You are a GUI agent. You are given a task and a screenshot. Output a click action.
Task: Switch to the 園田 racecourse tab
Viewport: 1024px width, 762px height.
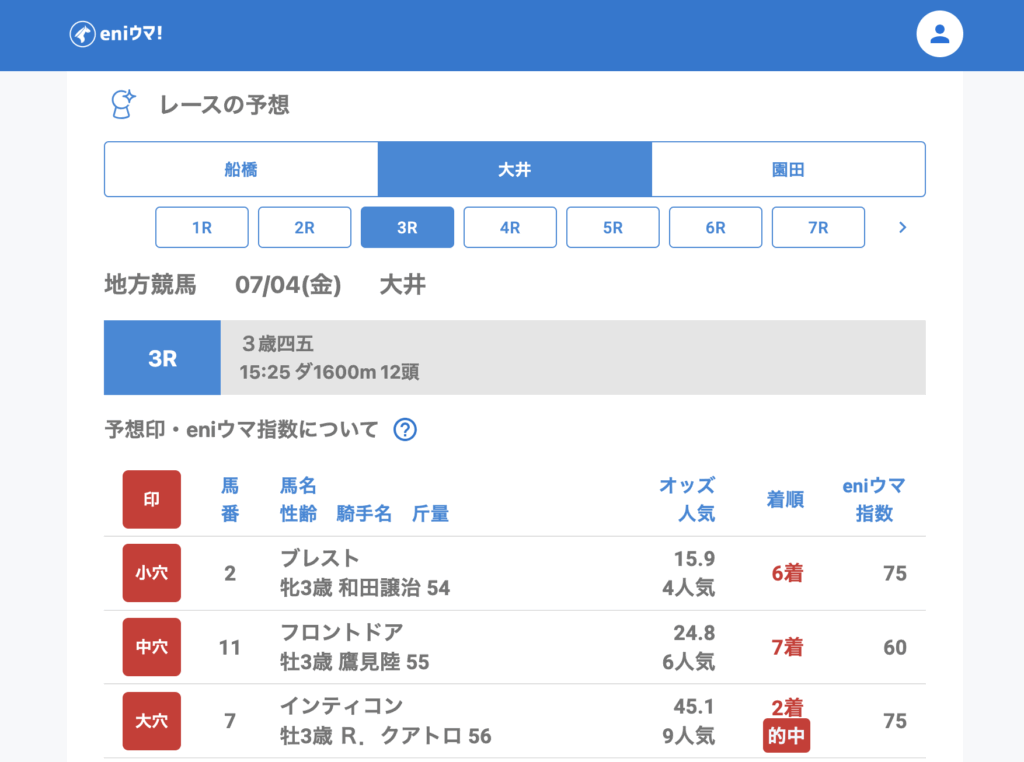788,169
